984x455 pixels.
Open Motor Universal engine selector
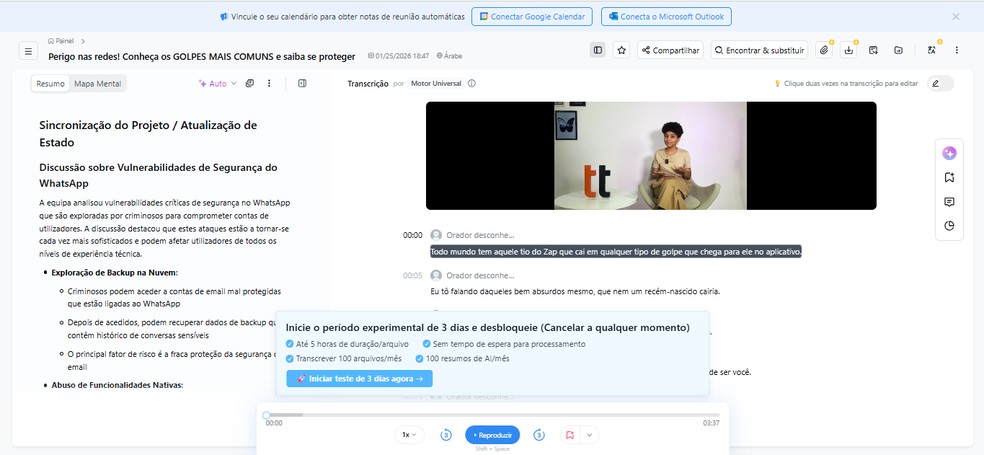click(x=436, y=83)
